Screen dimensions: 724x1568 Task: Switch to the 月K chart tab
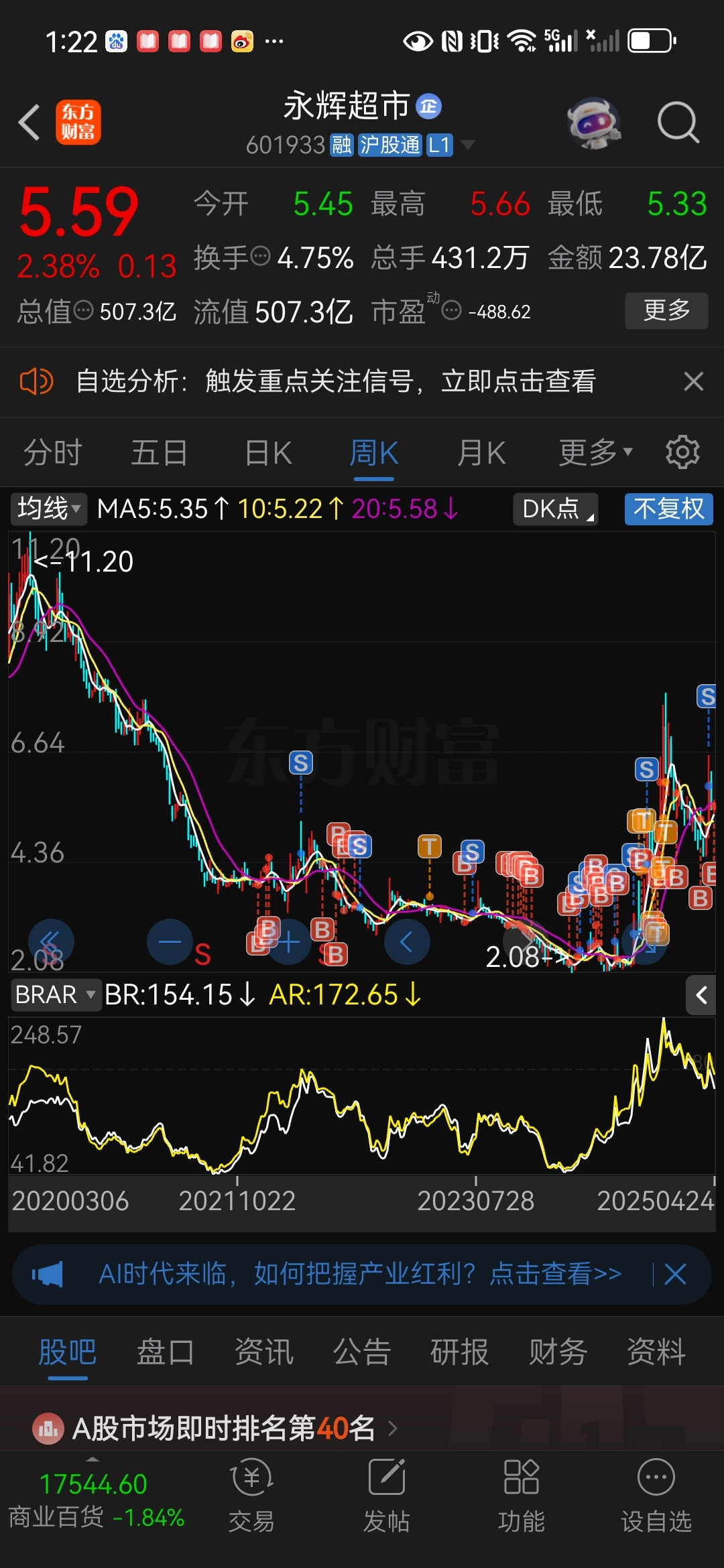481,452
